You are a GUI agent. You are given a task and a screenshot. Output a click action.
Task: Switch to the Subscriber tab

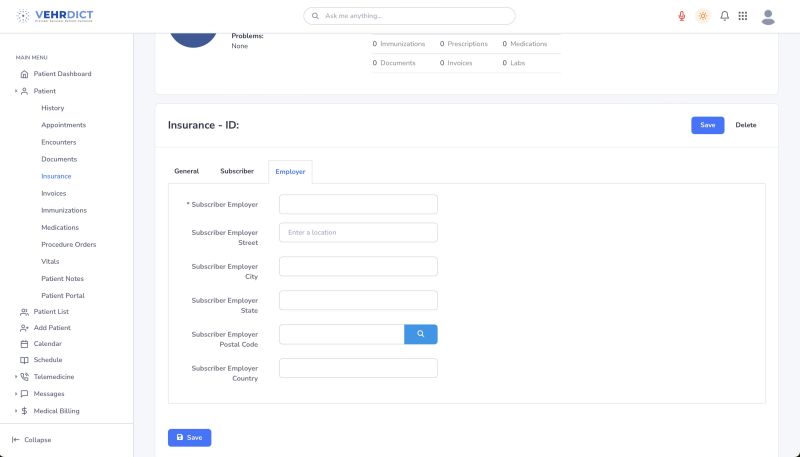coord(237,171)
